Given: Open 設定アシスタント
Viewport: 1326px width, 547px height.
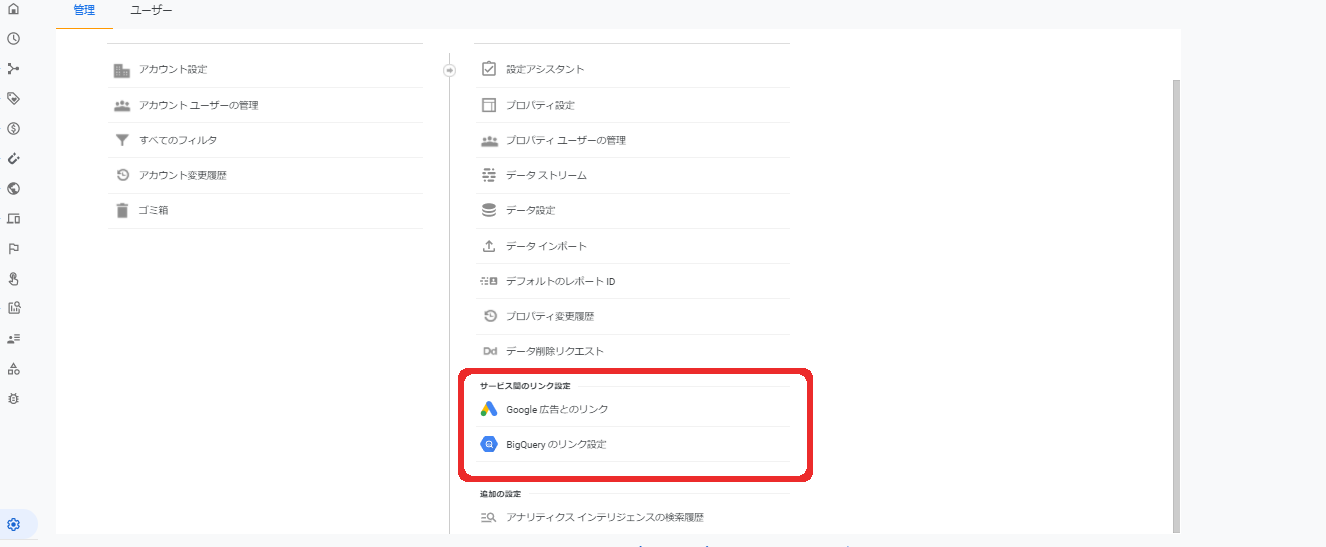Looking at the screenshot, I should [545, 69].
